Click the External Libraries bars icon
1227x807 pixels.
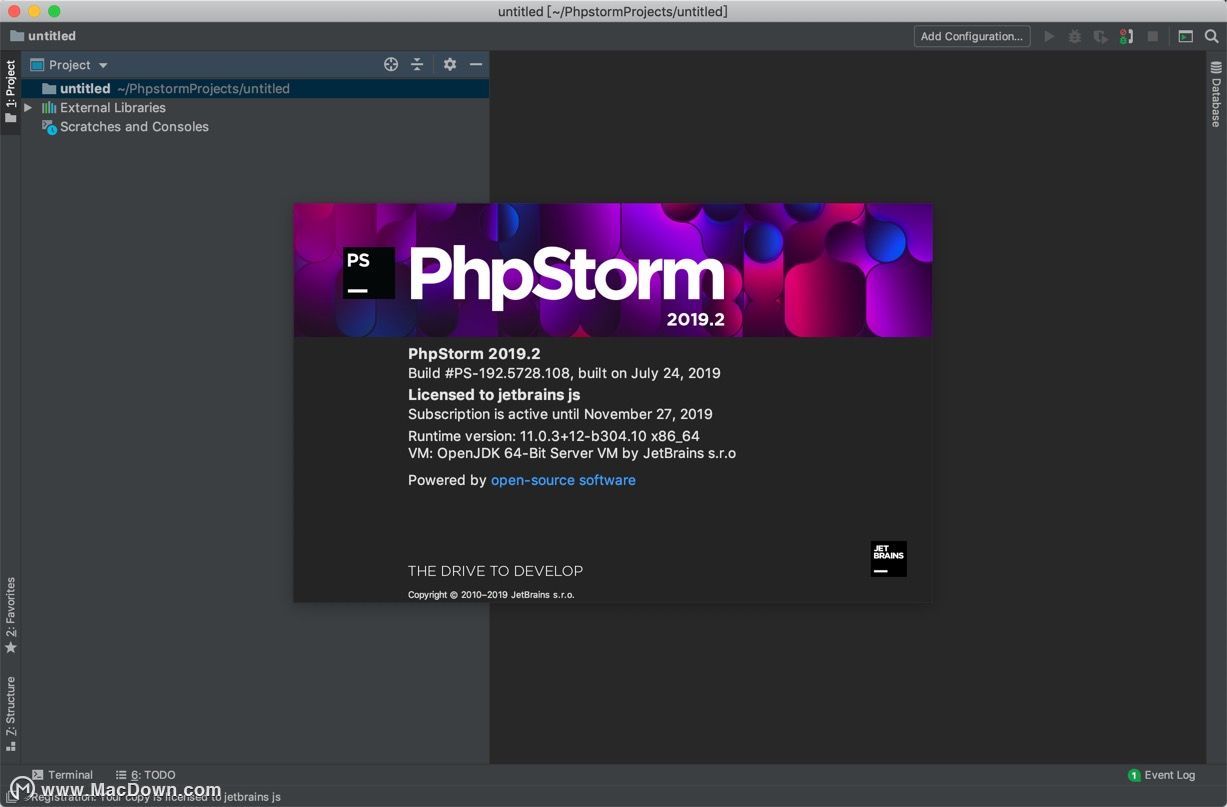tap(49, 107)
